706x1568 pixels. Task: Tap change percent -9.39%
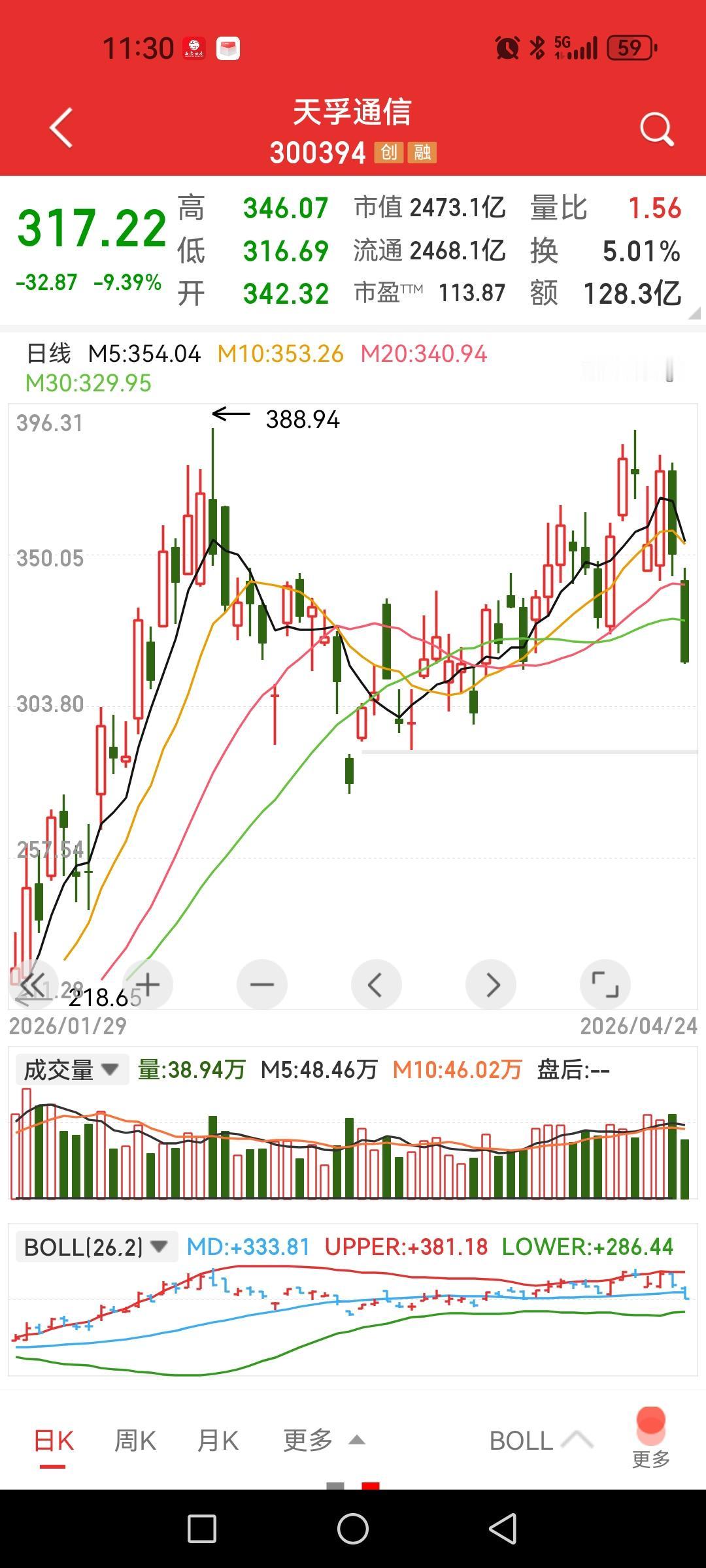click(127, 282)
